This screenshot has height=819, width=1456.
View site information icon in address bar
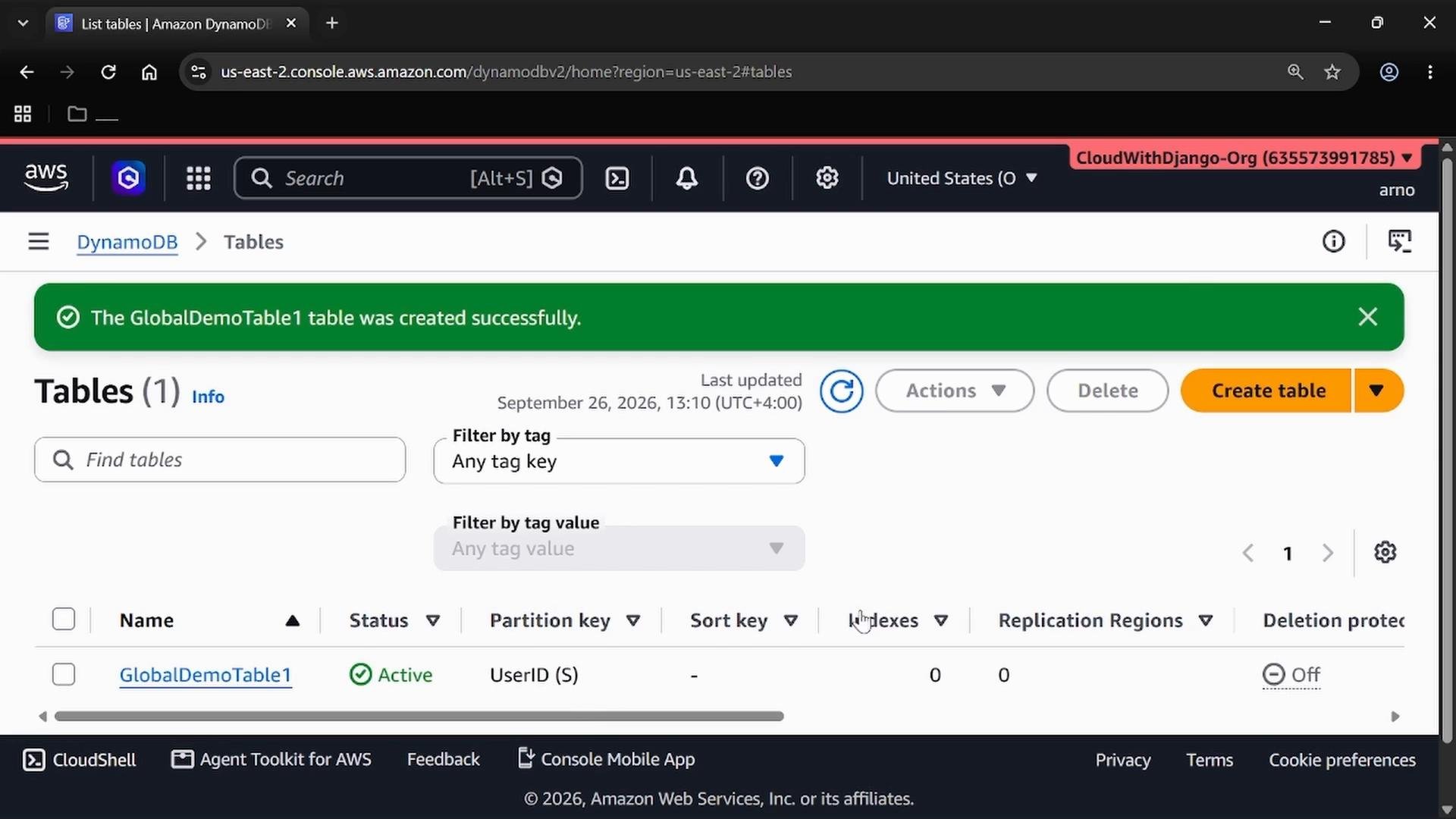click(x=199, y=72)
